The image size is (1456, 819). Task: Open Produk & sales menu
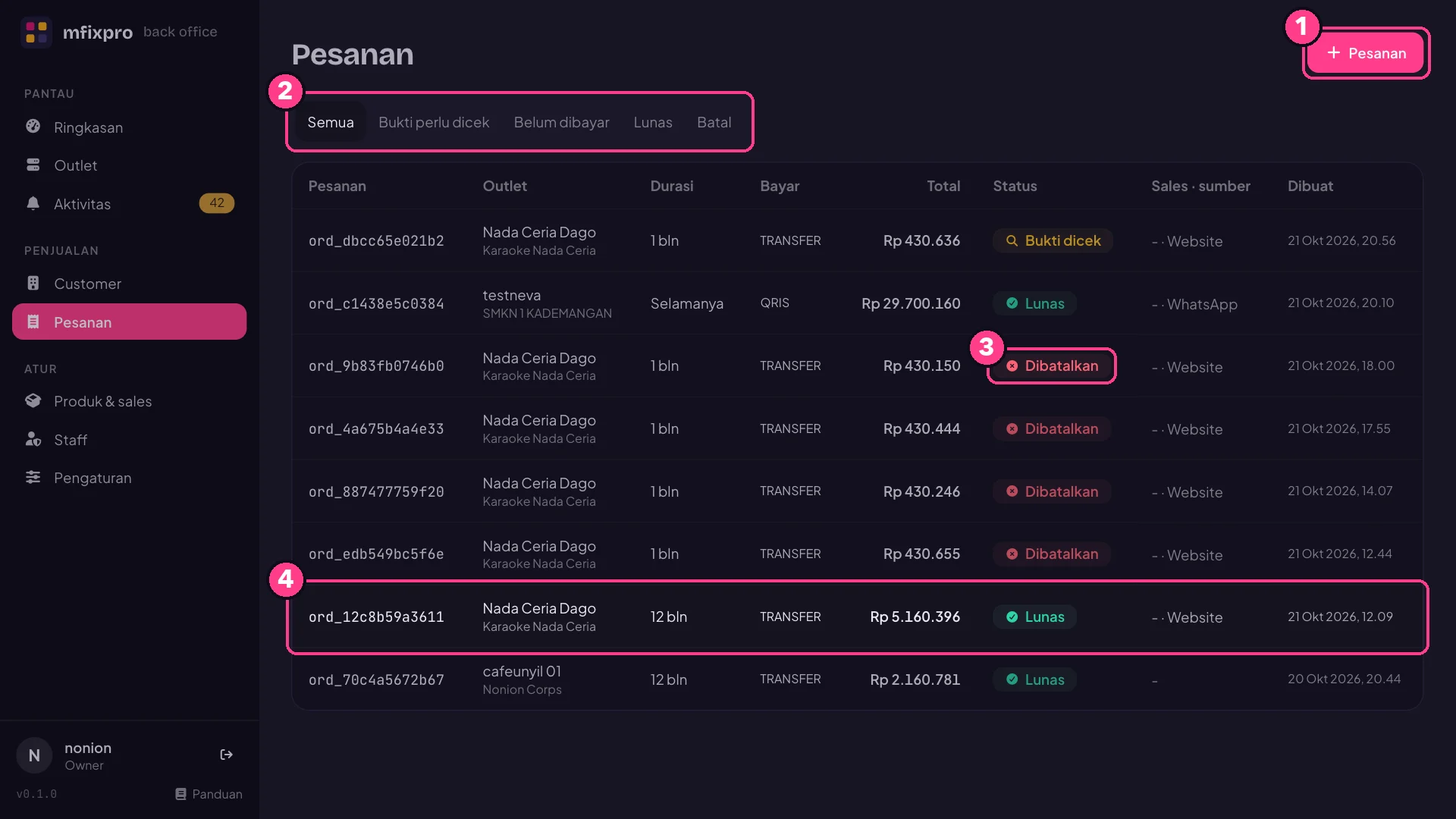(129, 401)
